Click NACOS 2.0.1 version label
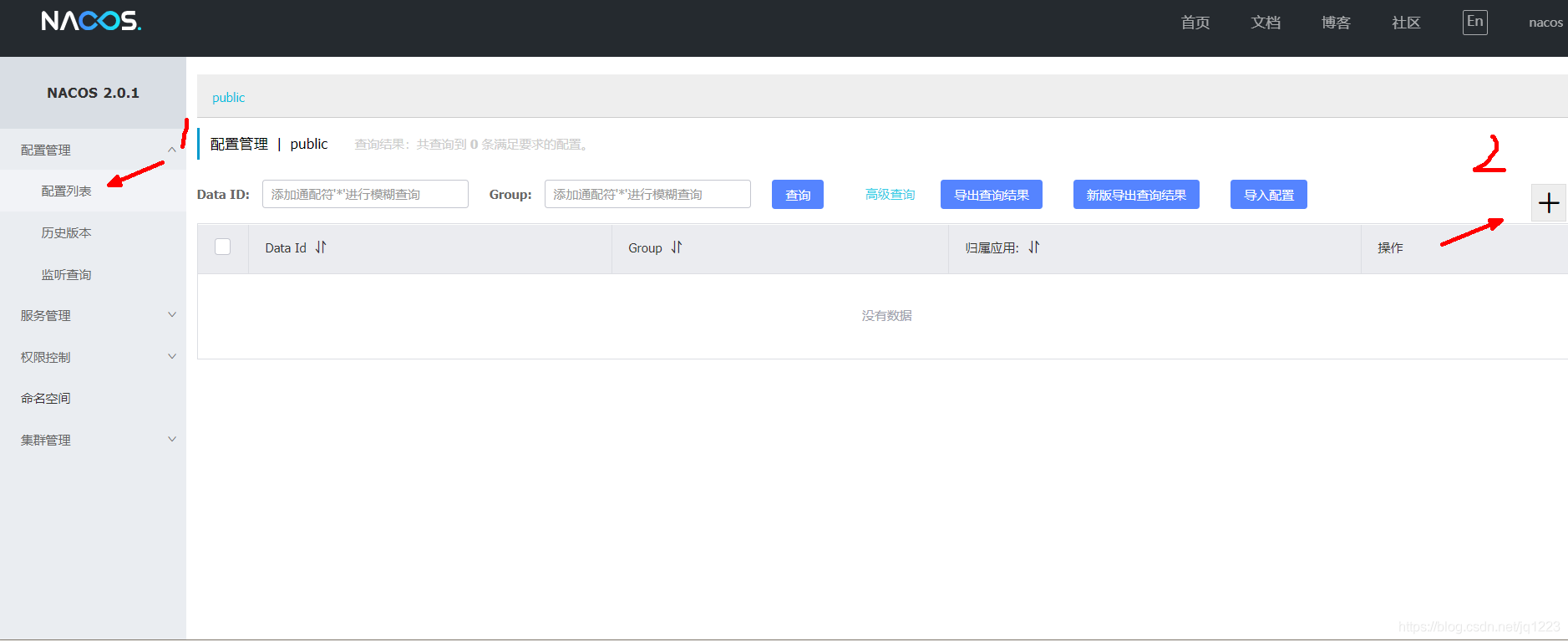The image size is (1568, 642). [93, 93]
